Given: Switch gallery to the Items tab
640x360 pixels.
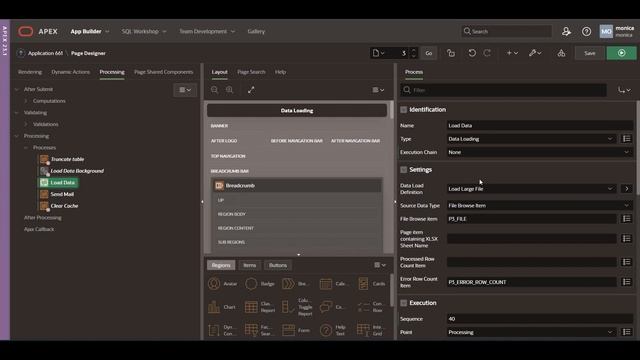Looking at the screenshot, I should click(x=249, y=265).
